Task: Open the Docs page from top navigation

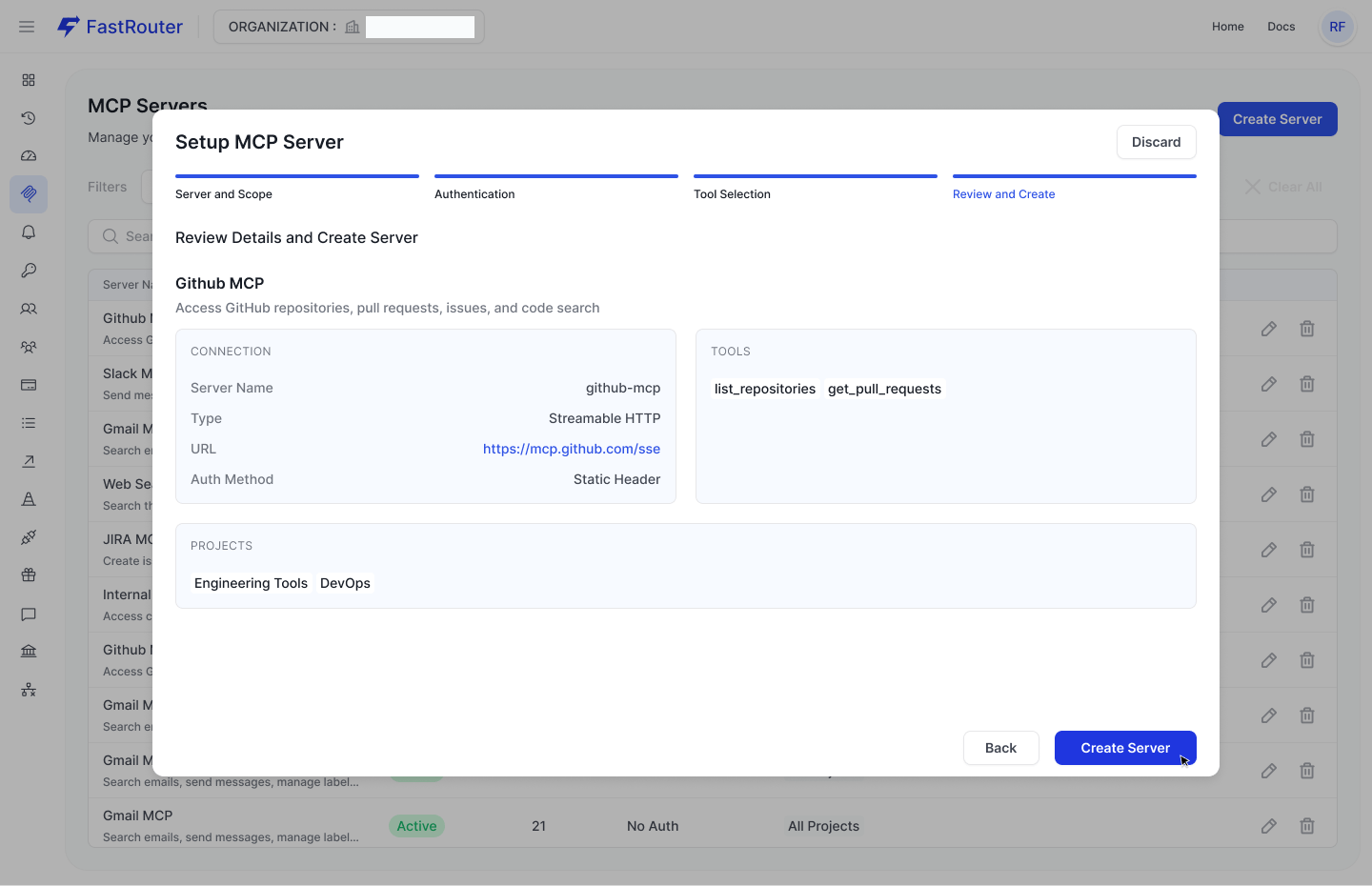Action: [1281, 26]
